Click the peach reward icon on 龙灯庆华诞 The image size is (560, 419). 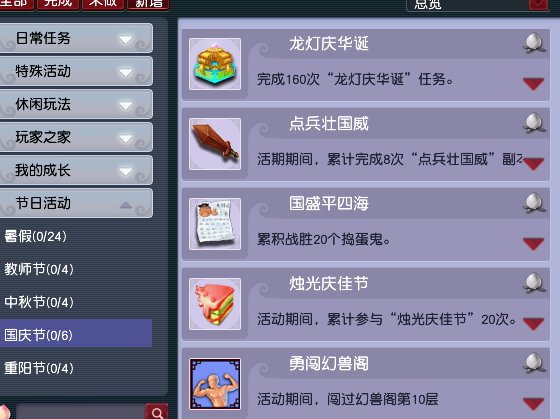(534, 43)
